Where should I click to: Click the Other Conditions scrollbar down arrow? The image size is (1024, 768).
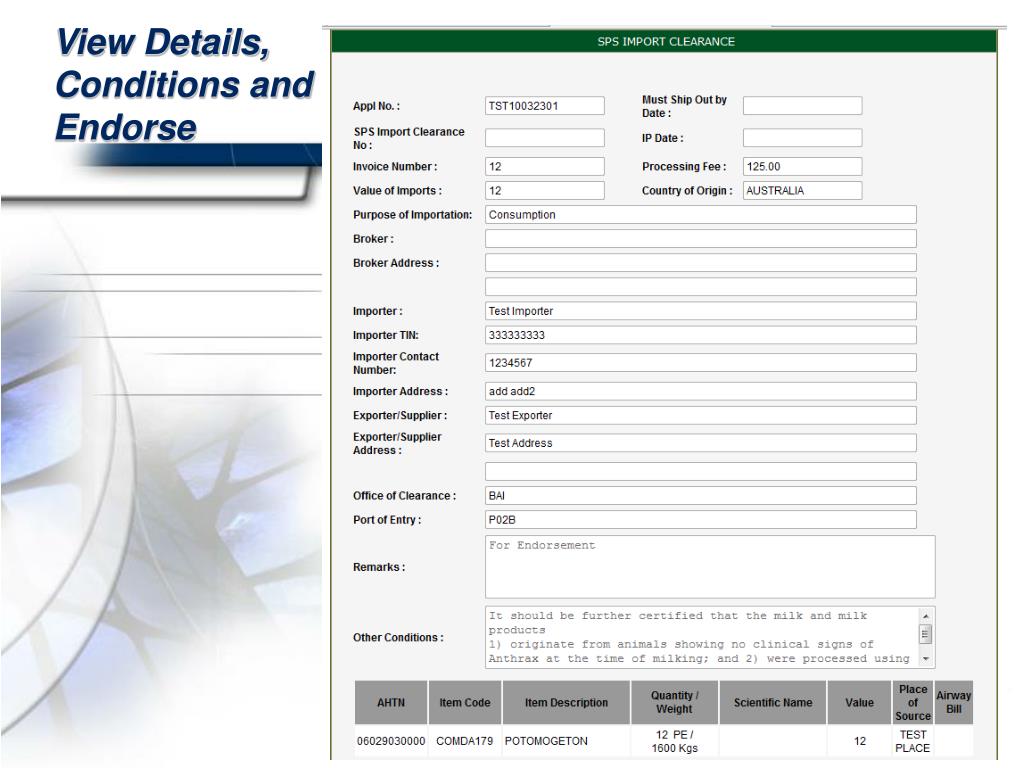pos(926,659)
